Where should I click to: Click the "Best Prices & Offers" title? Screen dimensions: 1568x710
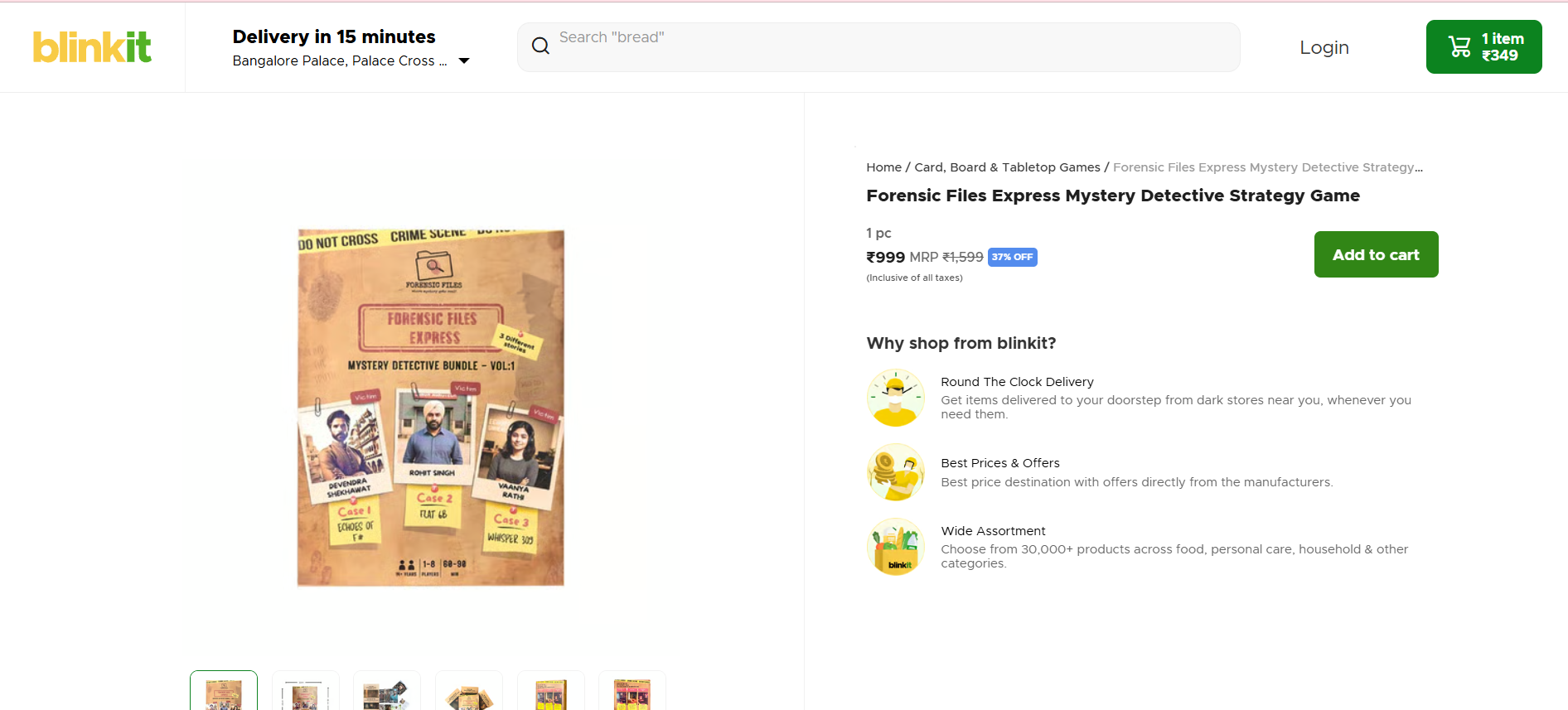pyautogui.click(x=1000, y=463)
